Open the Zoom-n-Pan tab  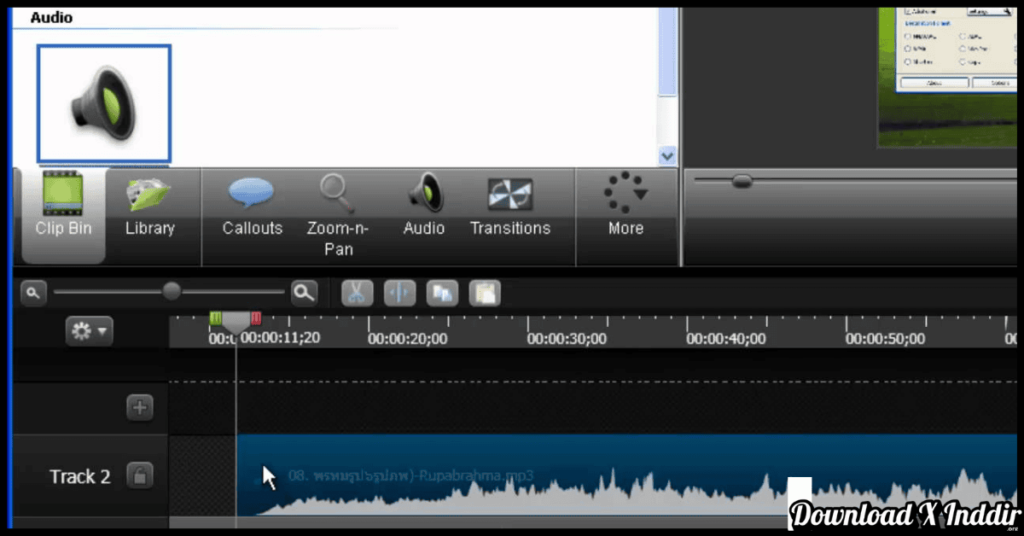[x=338, y=215]
